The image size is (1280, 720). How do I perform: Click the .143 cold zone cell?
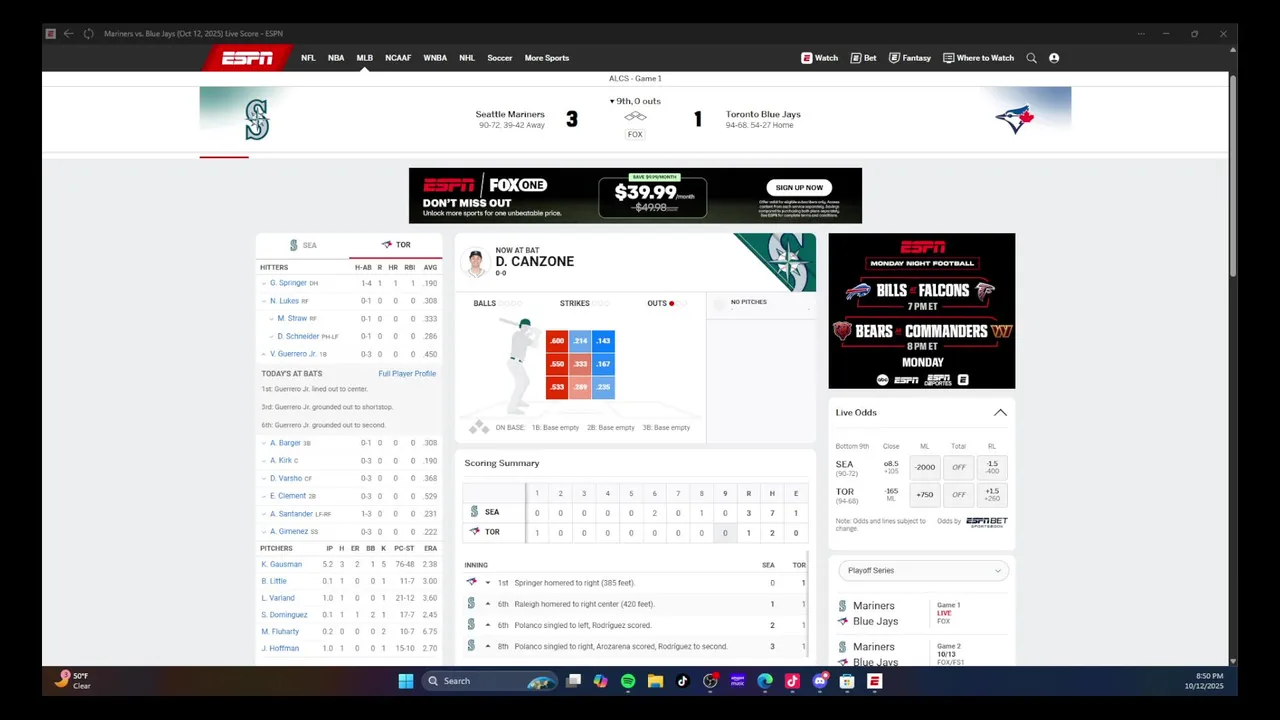tap(603, 341)
